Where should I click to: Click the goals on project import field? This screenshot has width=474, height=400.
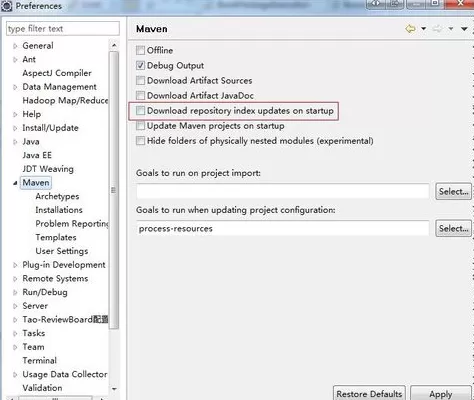click(x=283, y=191)
